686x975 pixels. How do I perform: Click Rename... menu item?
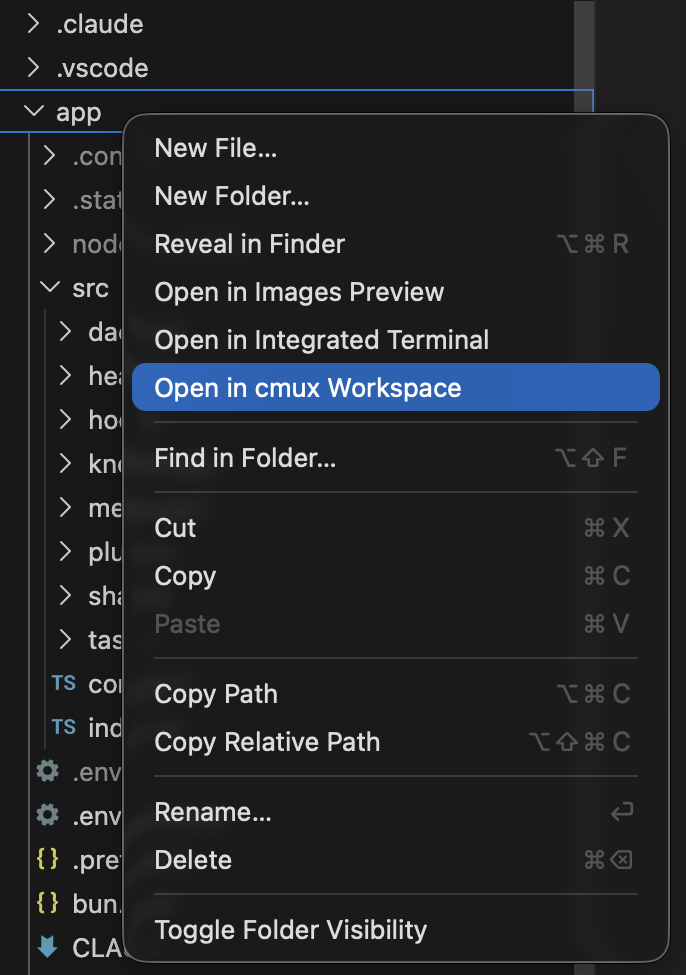[396, 811]
